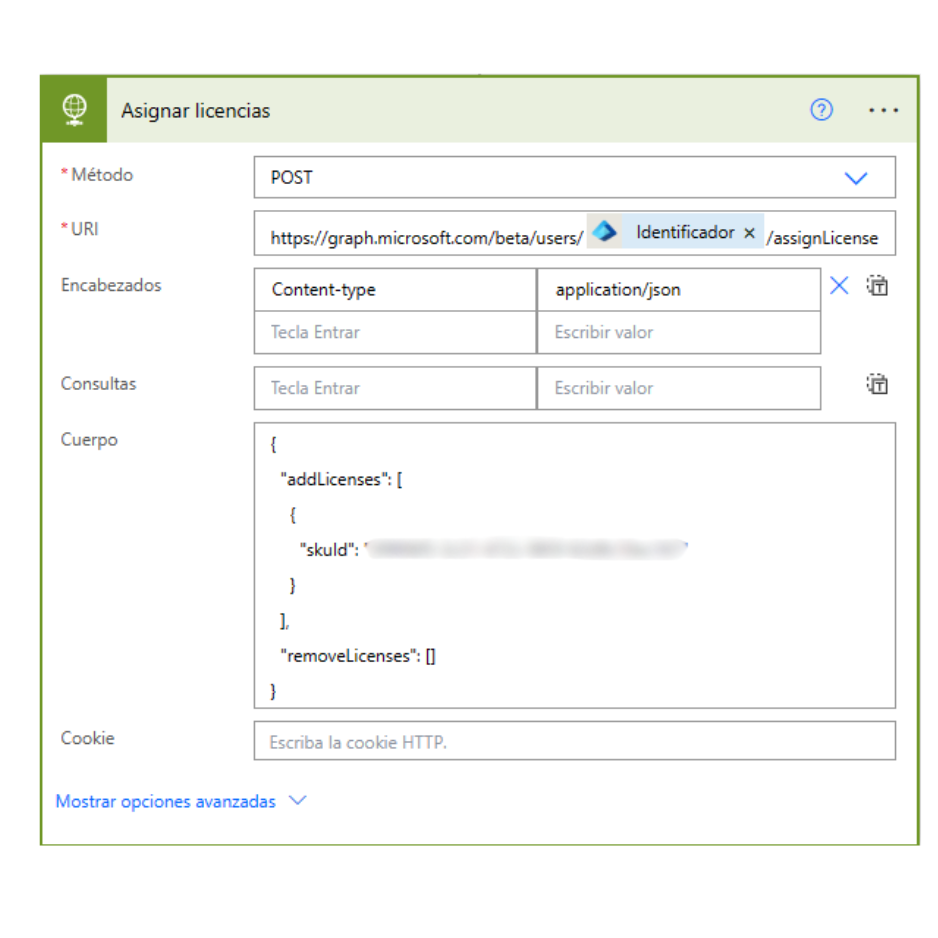Screen dimensions: 938x938
Task: Click the Encabezados label
Action: (x=111, y=285)
